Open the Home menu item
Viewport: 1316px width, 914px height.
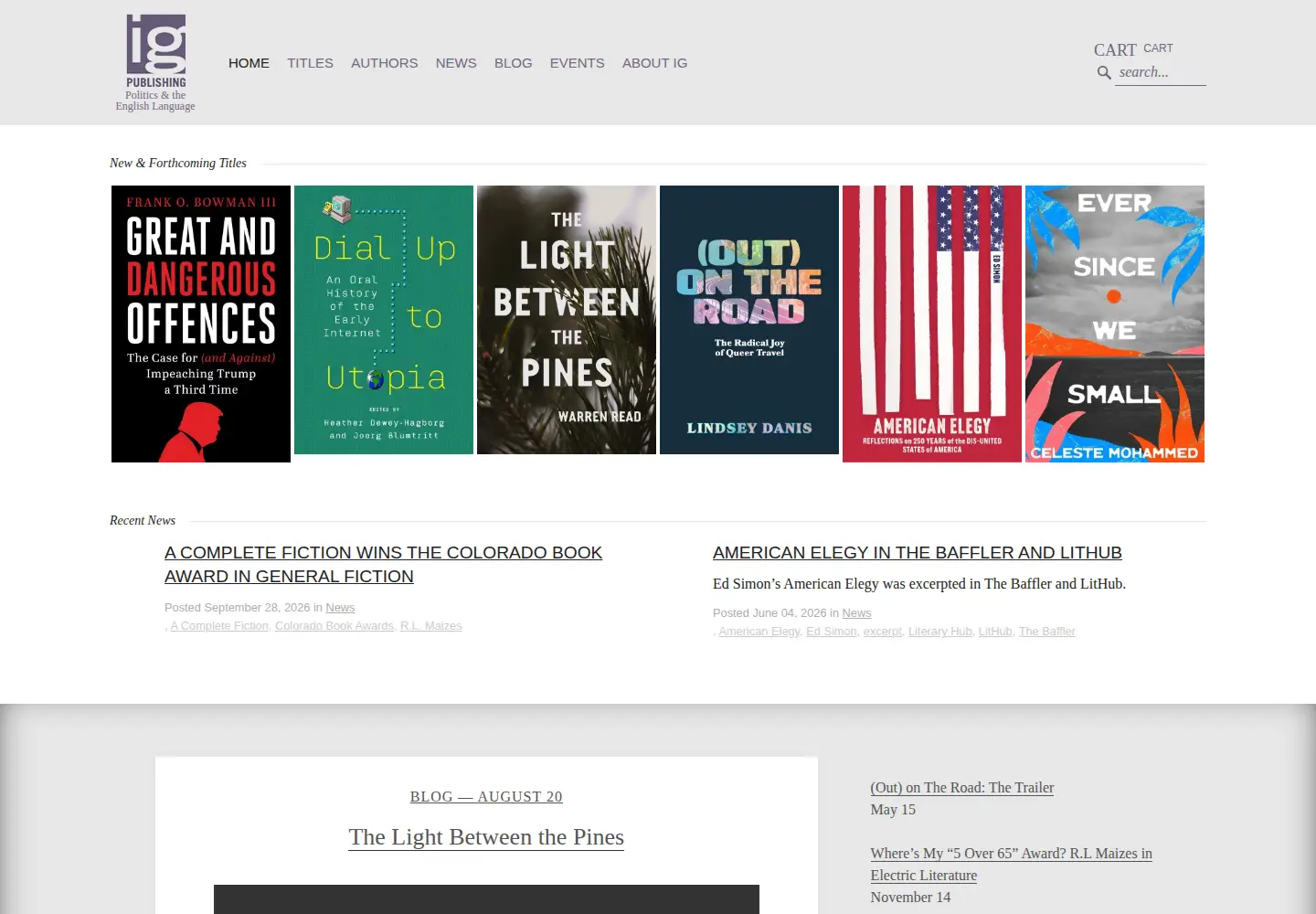[249, 63]
